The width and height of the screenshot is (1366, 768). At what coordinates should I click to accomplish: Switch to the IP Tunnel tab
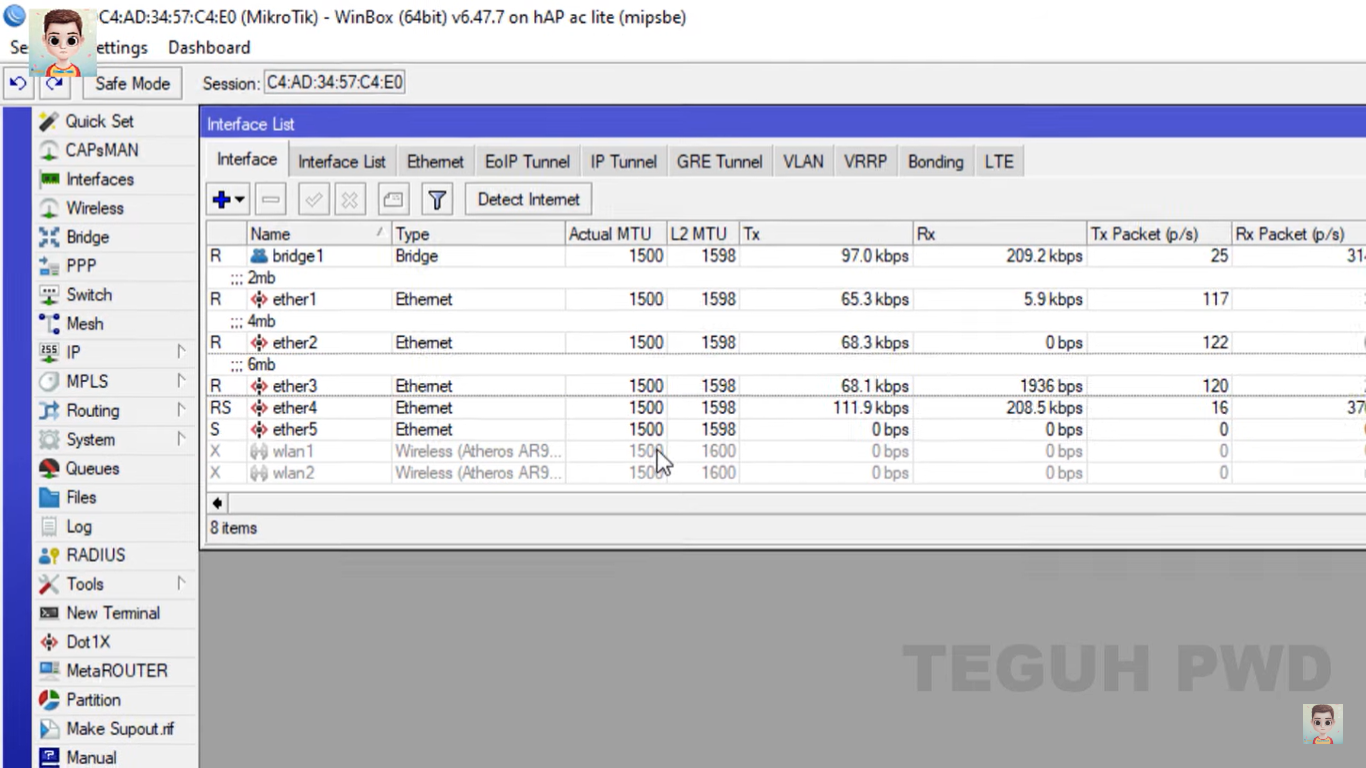click(x=623, y=161)
